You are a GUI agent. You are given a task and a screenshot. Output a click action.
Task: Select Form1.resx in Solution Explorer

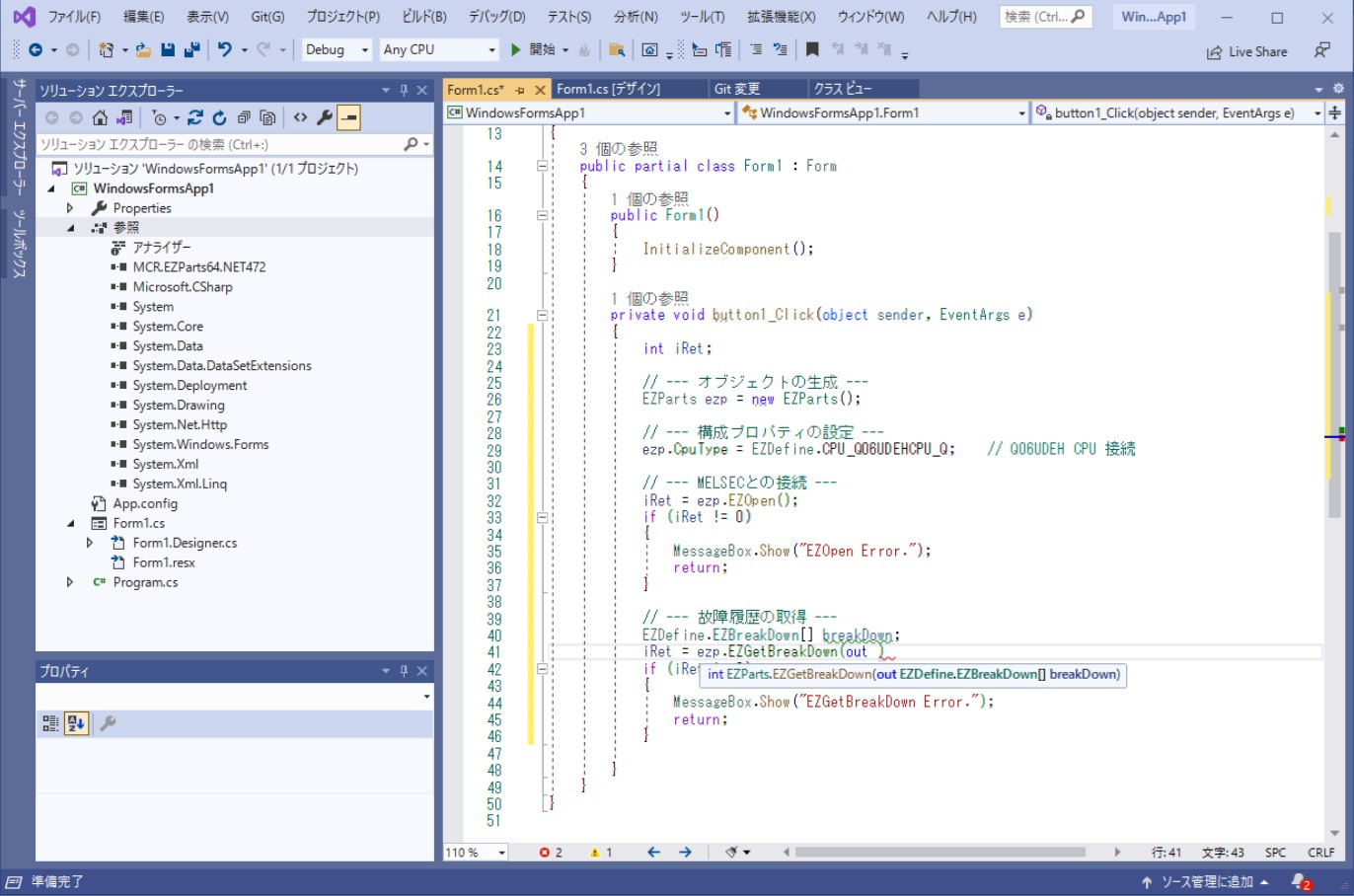point(164,562)
